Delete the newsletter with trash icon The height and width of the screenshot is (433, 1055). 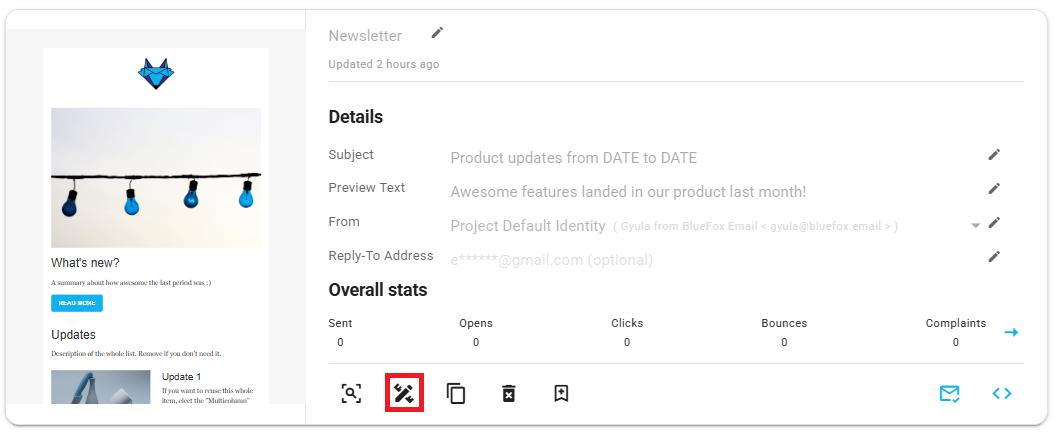pos(509,393)
